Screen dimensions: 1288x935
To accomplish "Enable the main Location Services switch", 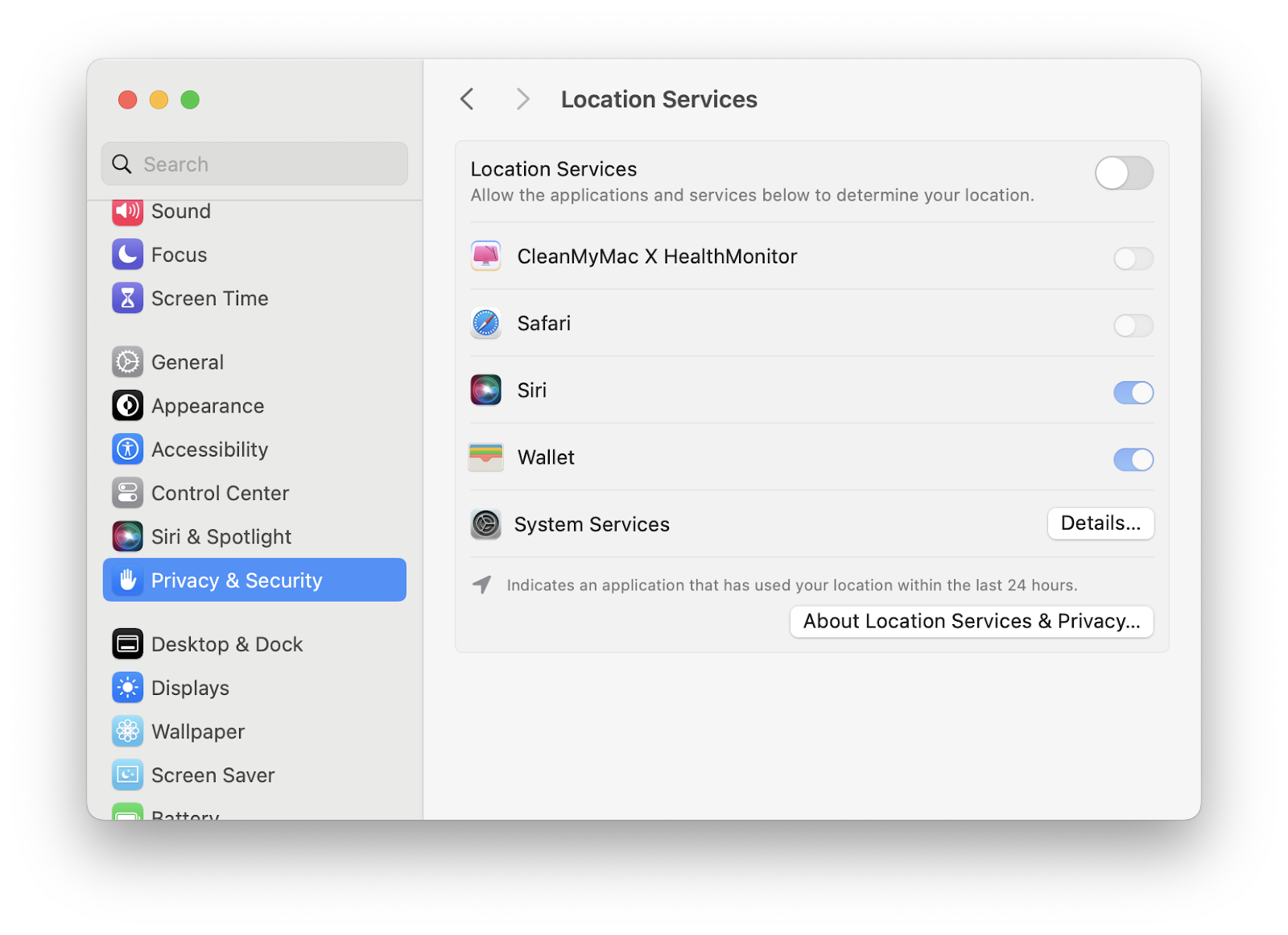I will pyautogui.click(x=1125, y=173).
